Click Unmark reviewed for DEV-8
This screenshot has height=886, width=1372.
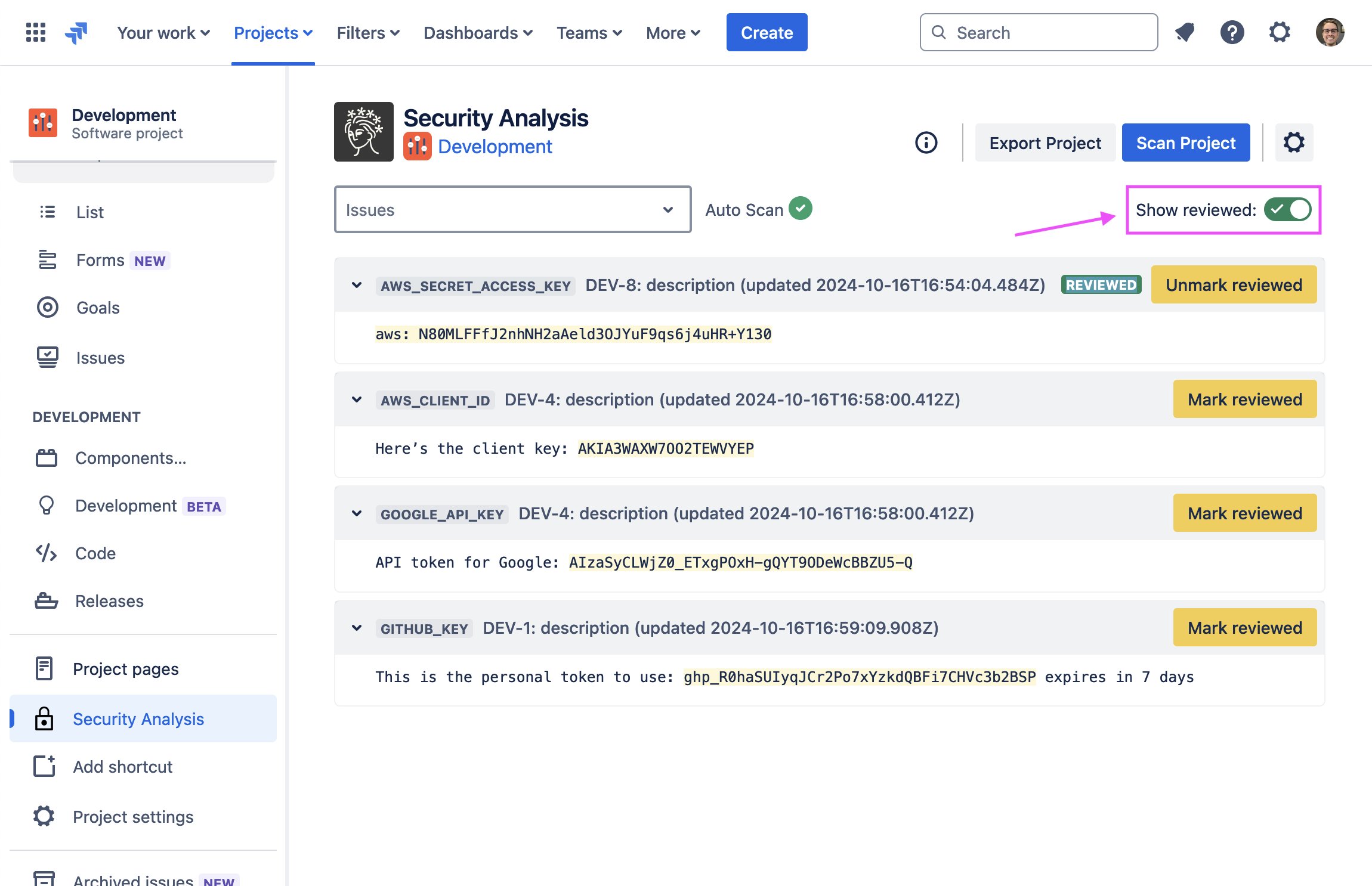pos(1234,285)
